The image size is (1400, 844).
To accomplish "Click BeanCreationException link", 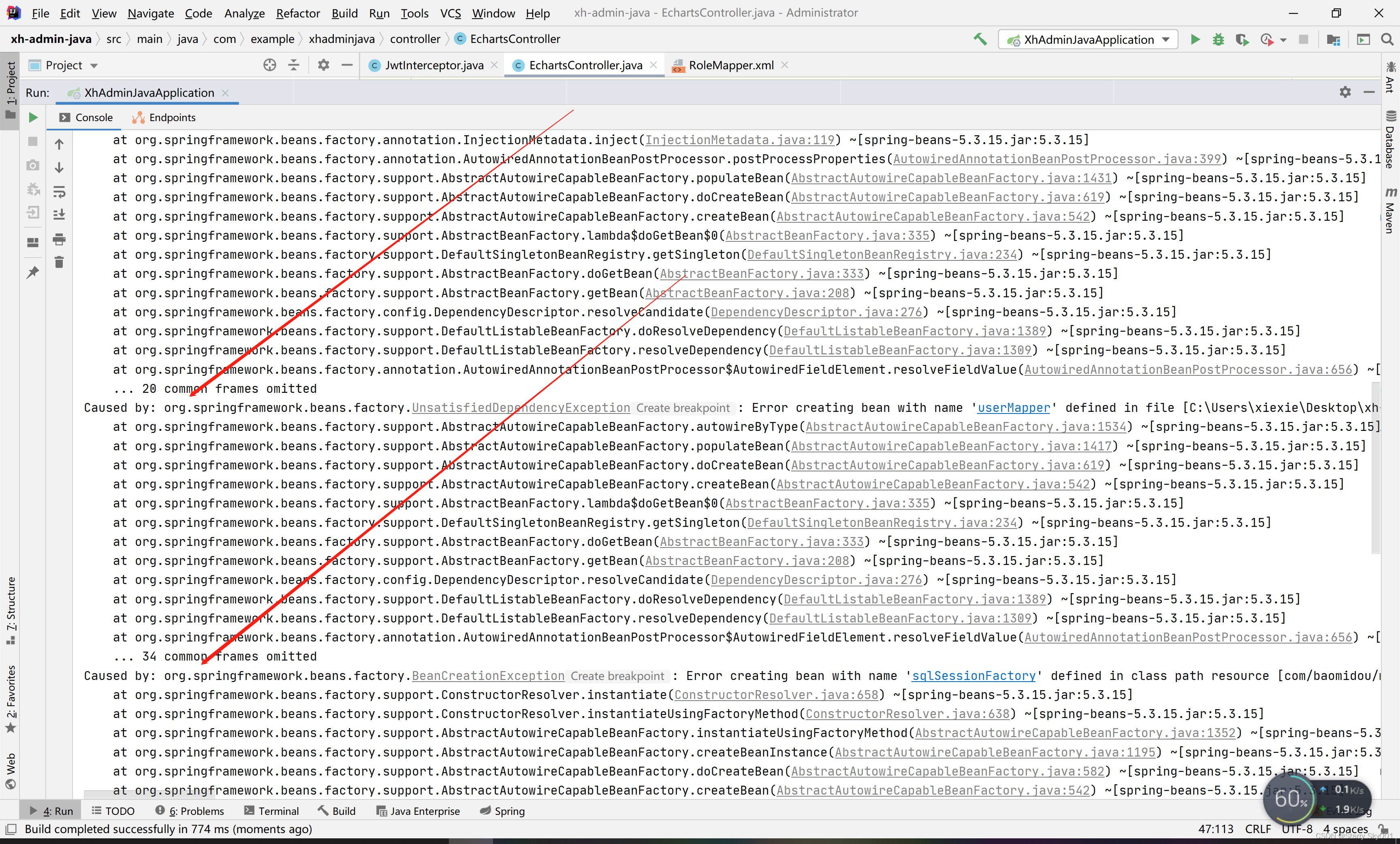I will pos(488,675).
